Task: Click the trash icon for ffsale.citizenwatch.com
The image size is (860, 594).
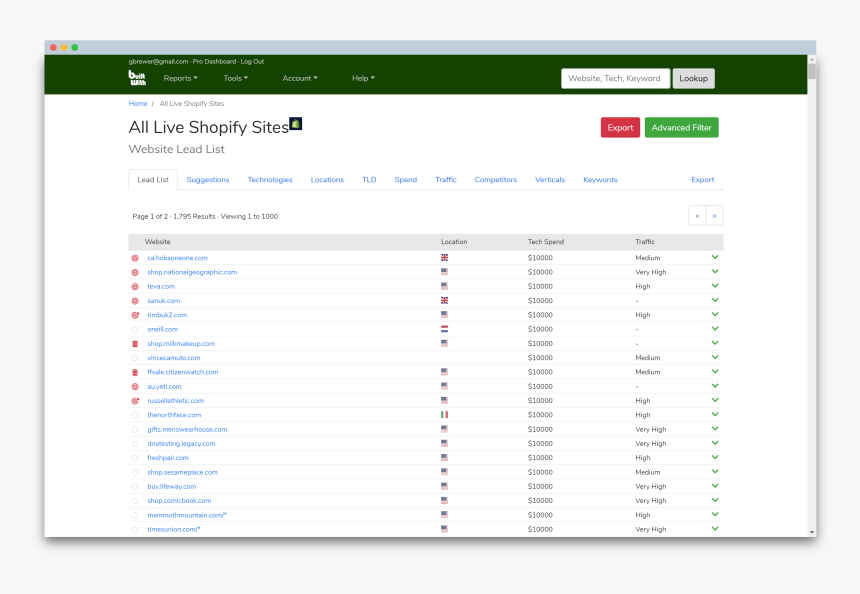Action: (x=138, y=371)
